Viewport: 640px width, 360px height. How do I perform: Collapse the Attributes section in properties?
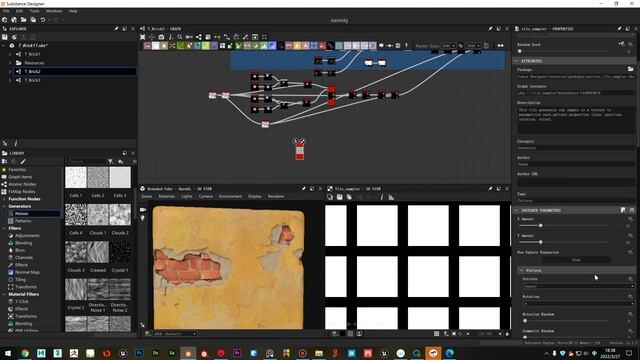pyautogui.click(x=516, y=61)
